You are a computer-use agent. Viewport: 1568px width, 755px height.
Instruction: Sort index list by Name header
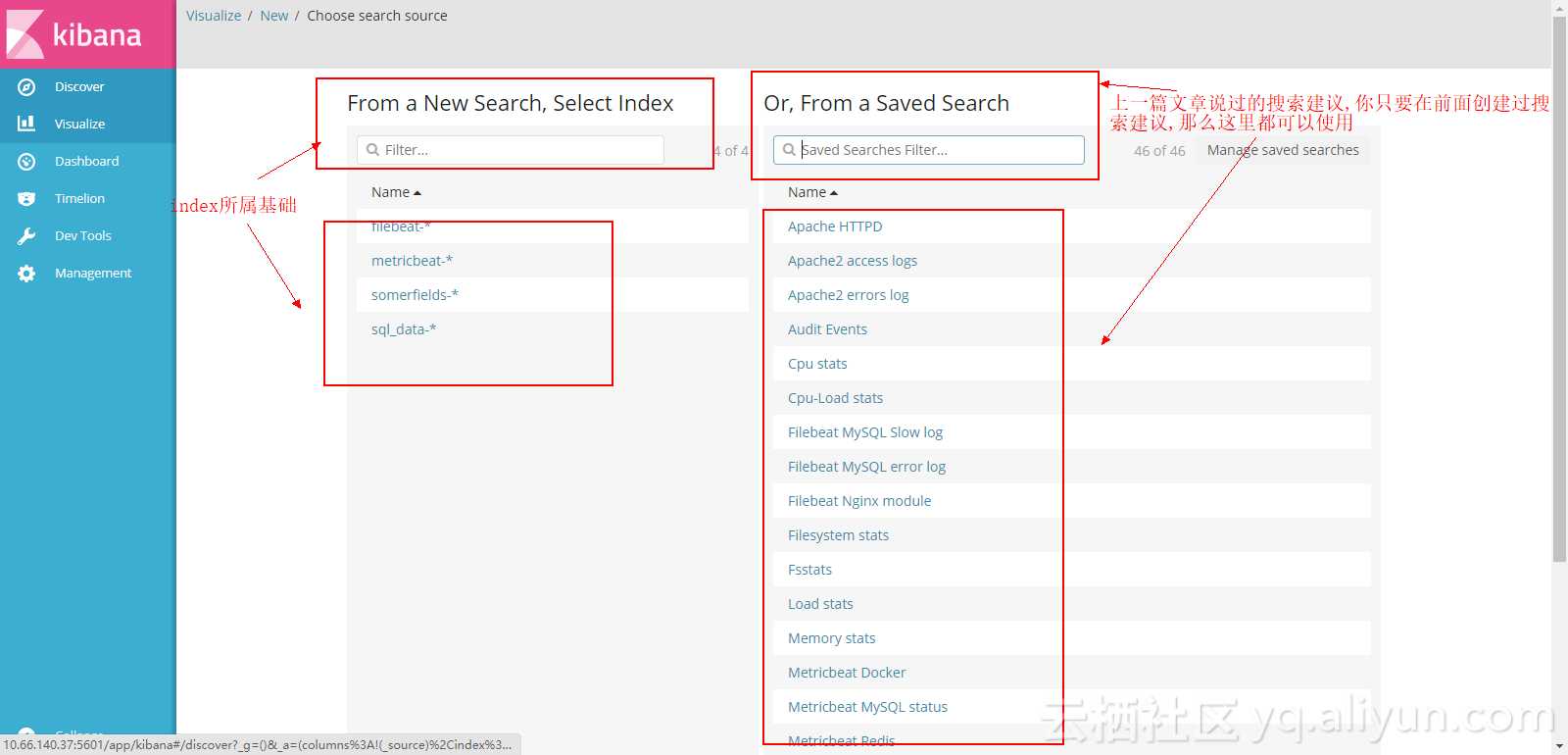tap(396, 192)
